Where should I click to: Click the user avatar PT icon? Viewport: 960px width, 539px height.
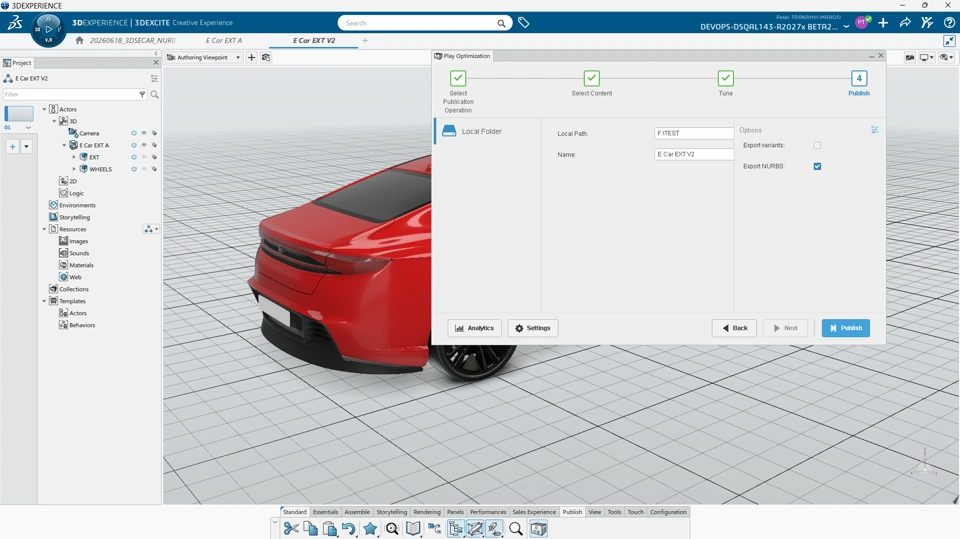862,23
